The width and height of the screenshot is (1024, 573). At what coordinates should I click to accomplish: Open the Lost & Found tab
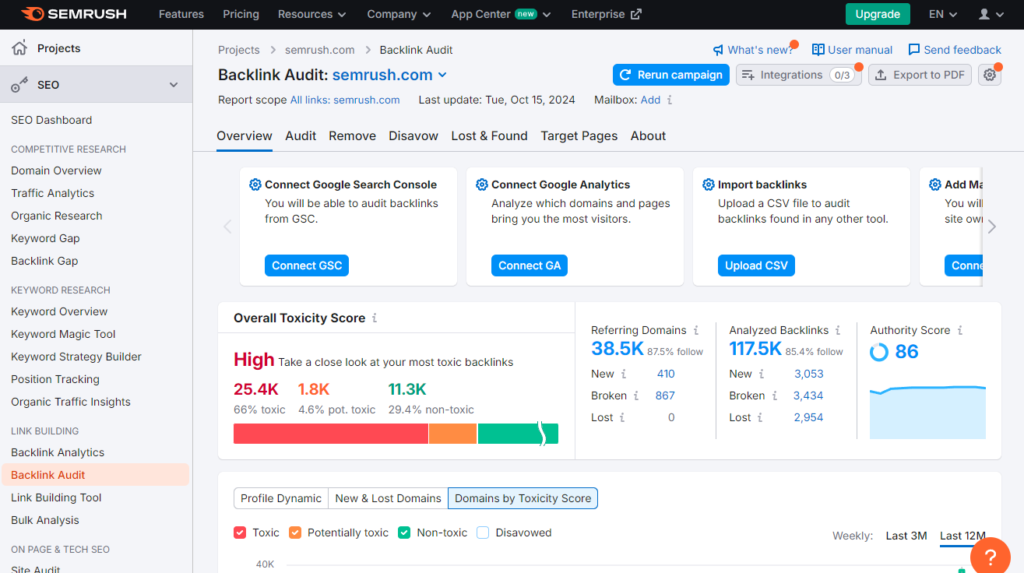489,136
